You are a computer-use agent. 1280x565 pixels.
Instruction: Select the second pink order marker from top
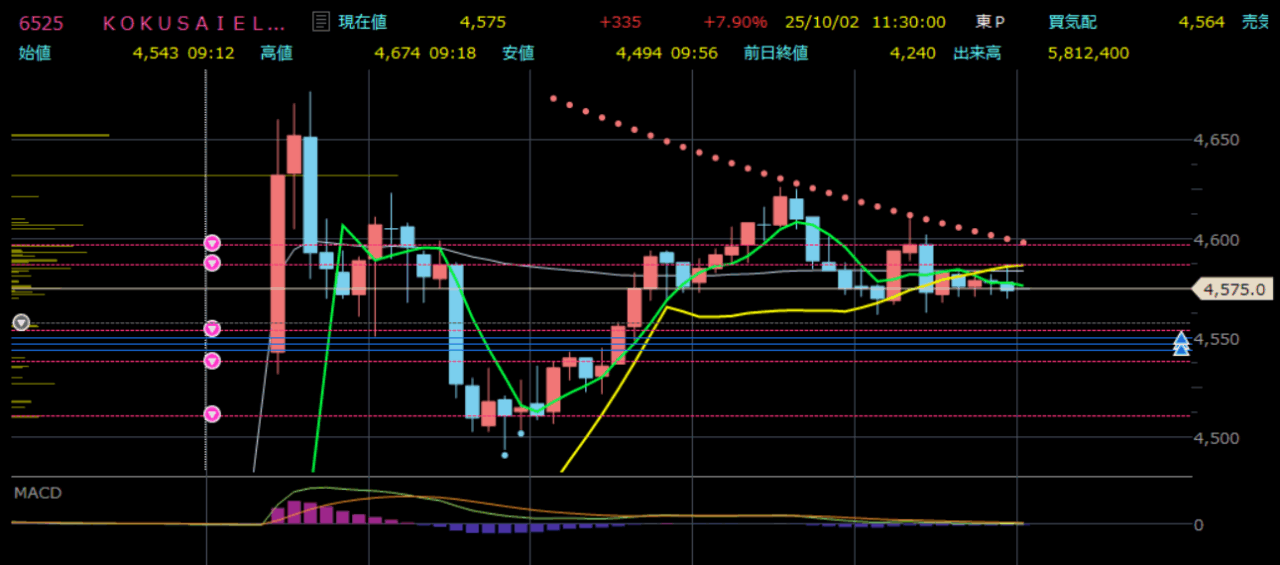coord(212,263)
